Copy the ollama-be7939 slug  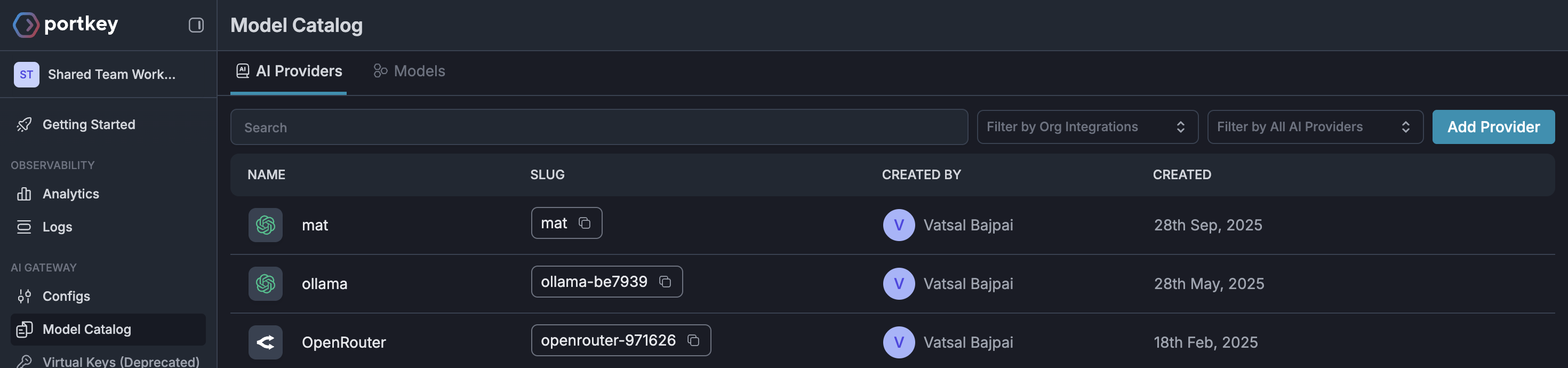click(665, 282)
